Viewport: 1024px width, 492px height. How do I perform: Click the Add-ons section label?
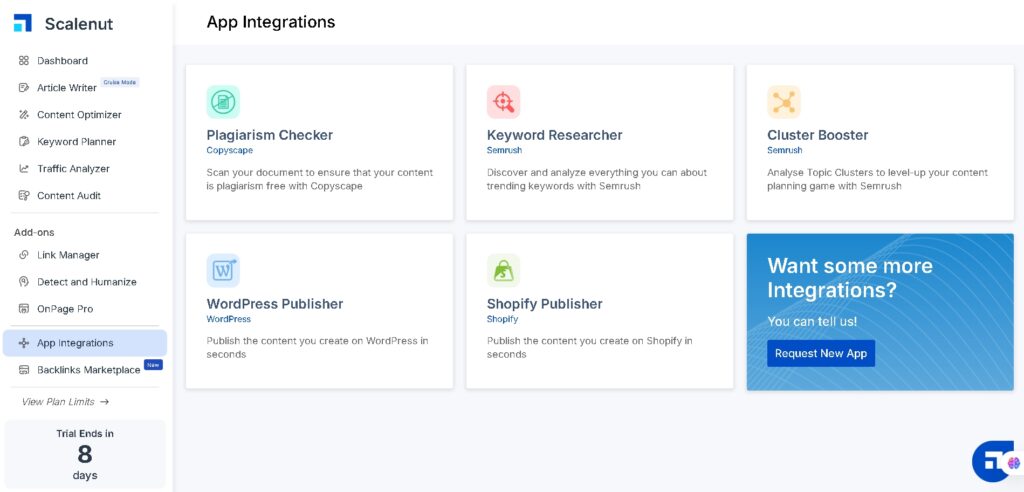[34, 233]
